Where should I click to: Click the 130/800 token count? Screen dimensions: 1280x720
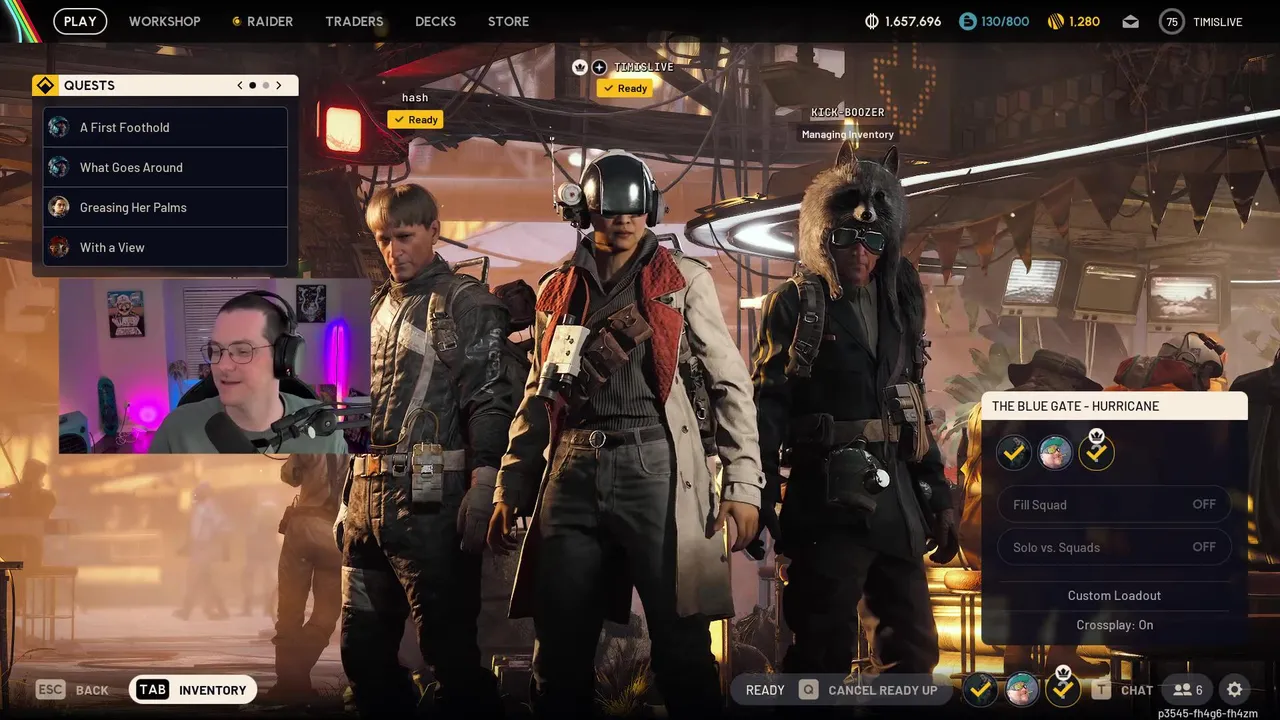click(x=1006, y=21)
